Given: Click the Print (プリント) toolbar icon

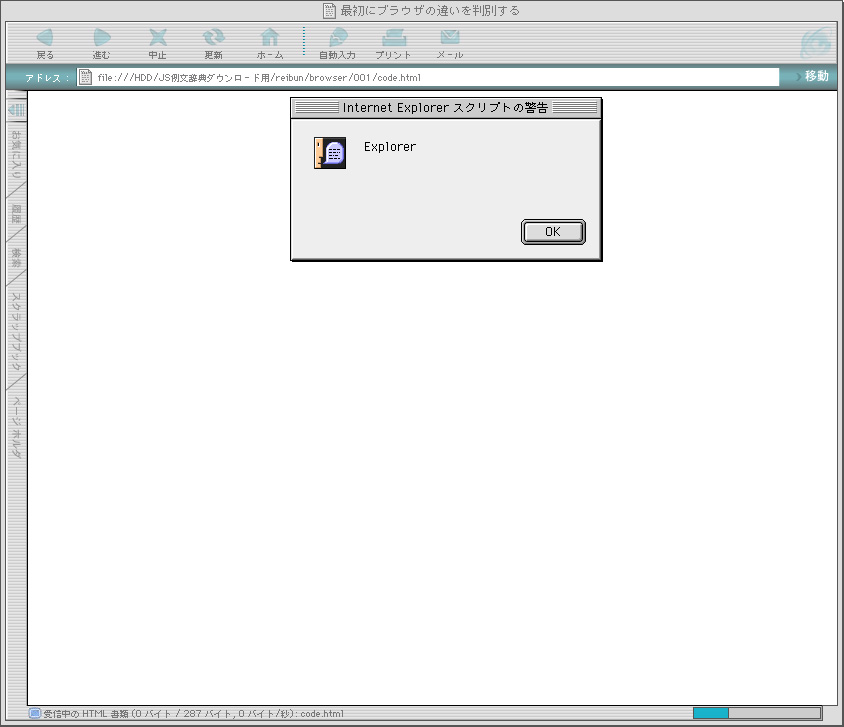Looking at the screenshot, I should click(393, 37).
